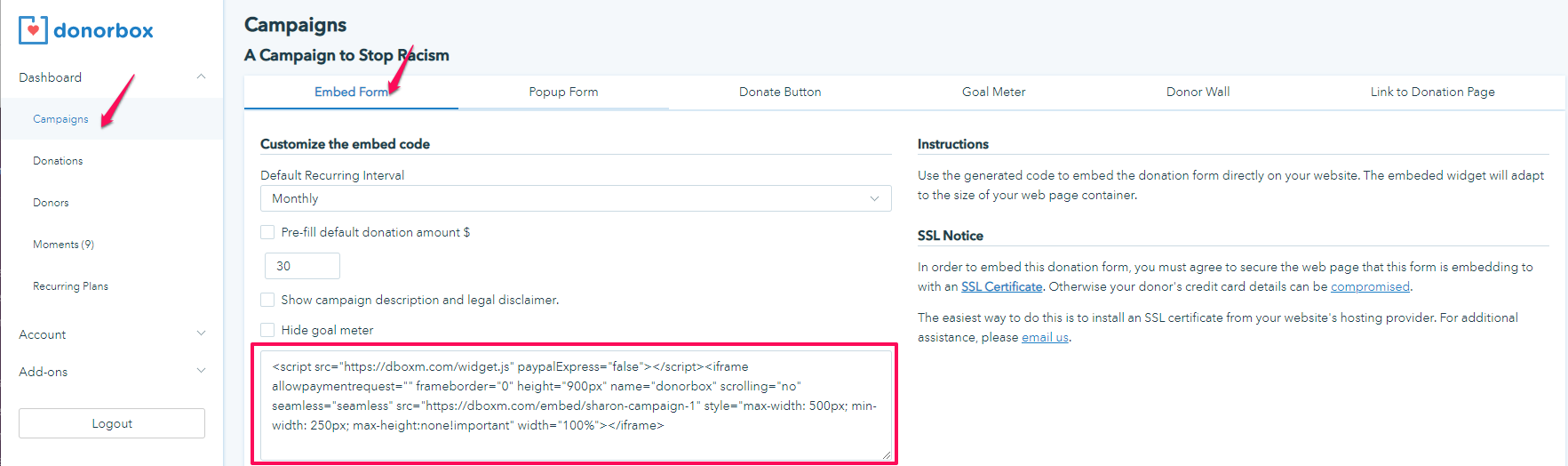Open the Donate Button tab

pos(780,92)
